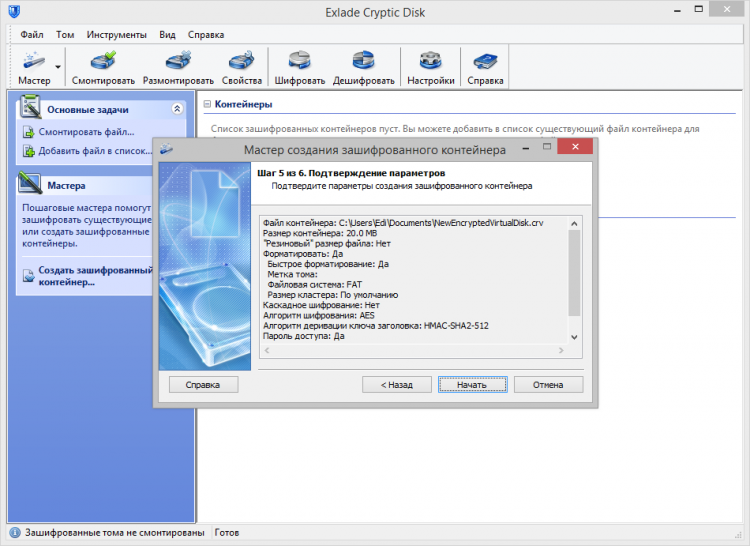Go back with the < Назад button
Screen dimensions: 750x546
[x=397, y=384]
